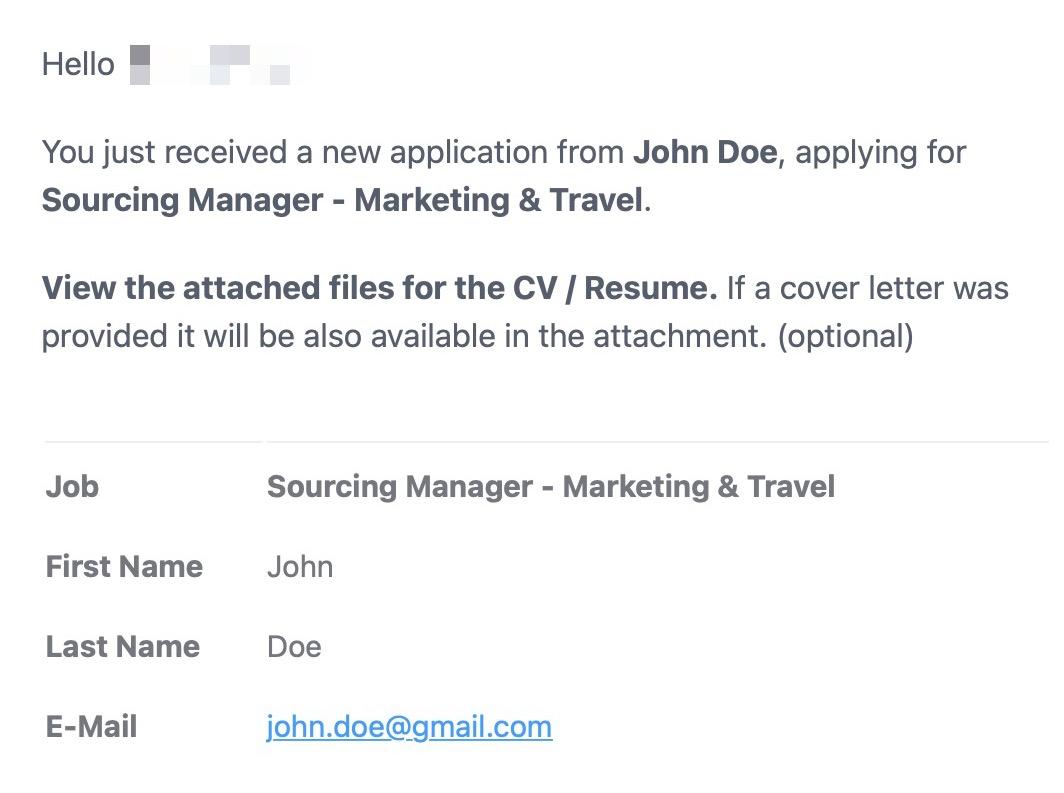Click the Doe value in Last Name row
Image resolution: width=1064 pixels, height=793 pixels.
[294, 646]
